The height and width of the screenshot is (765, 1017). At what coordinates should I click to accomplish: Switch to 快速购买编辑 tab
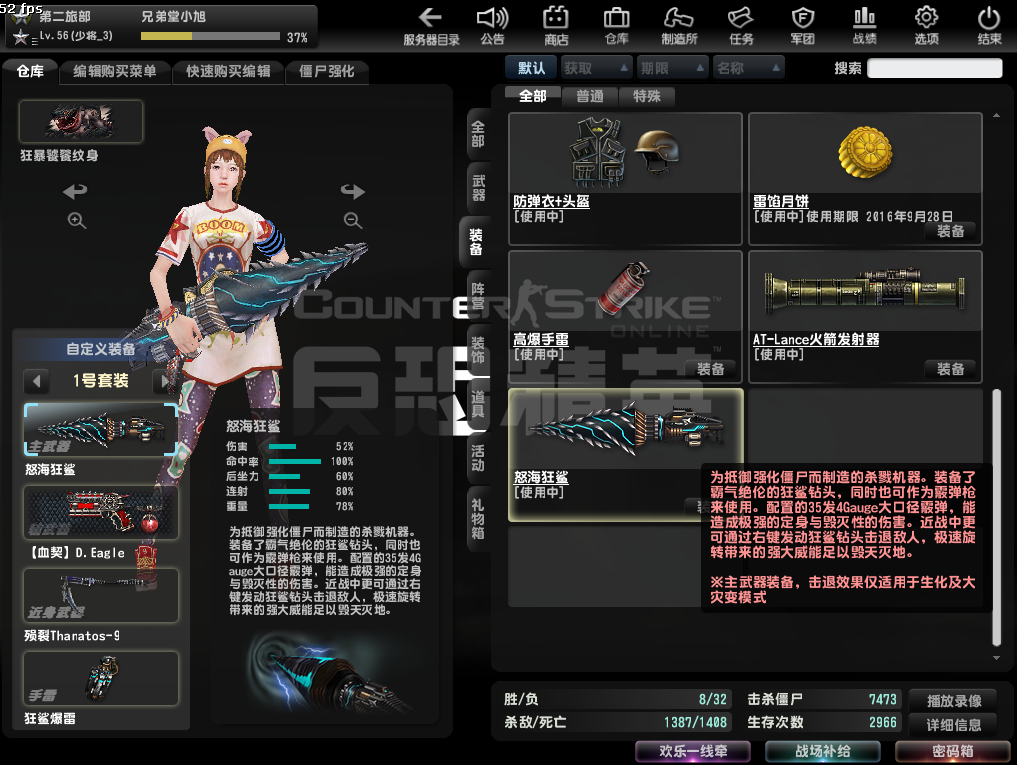point(228,71)
